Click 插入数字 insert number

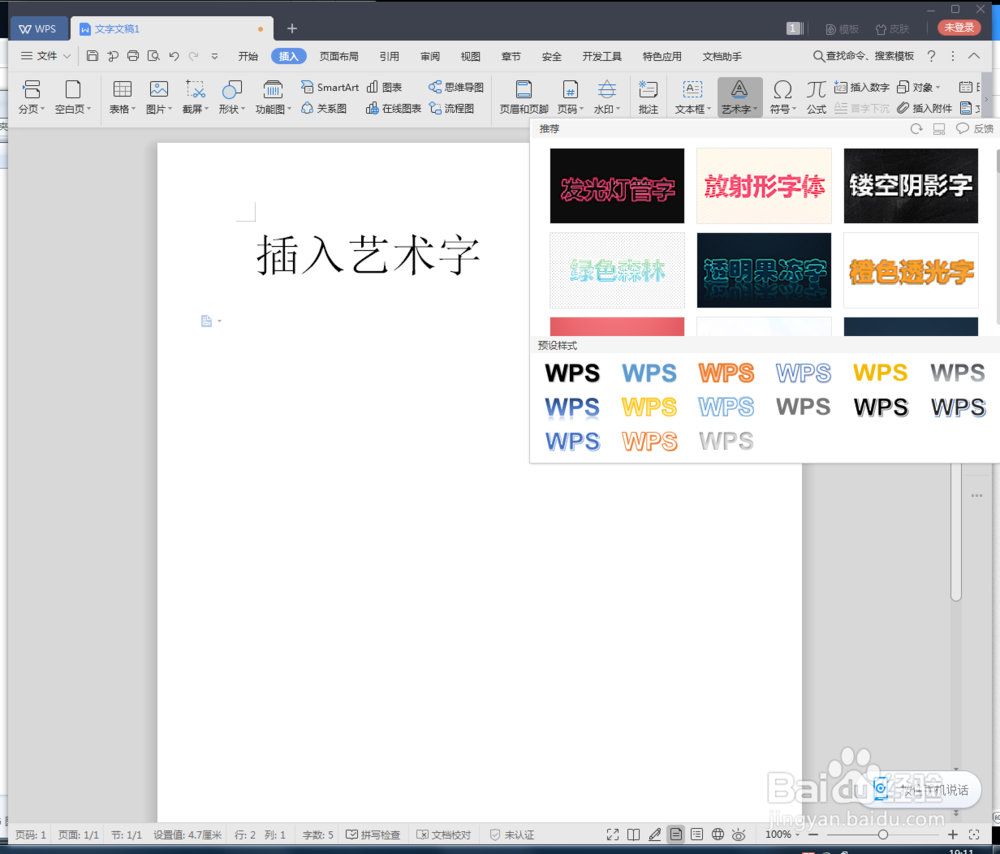(862, 87)
